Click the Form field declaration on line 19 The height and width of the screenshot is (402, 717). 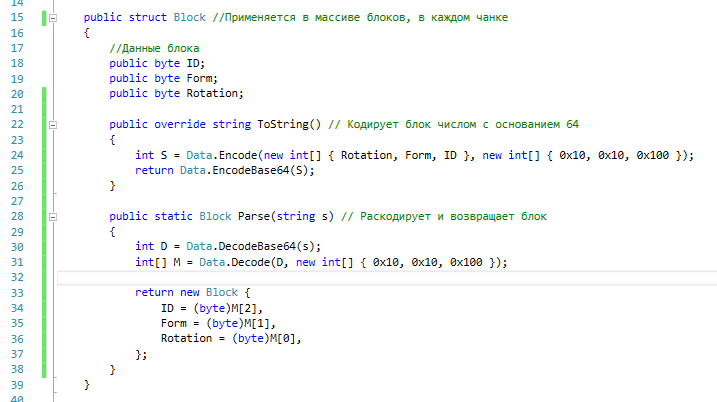coord(199,78)
